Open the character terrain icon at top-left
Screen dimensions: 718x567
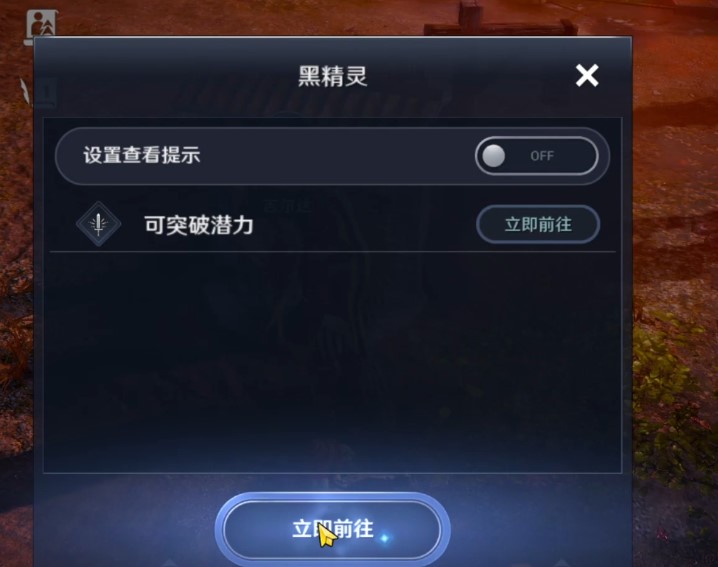[x=42, y=23]
